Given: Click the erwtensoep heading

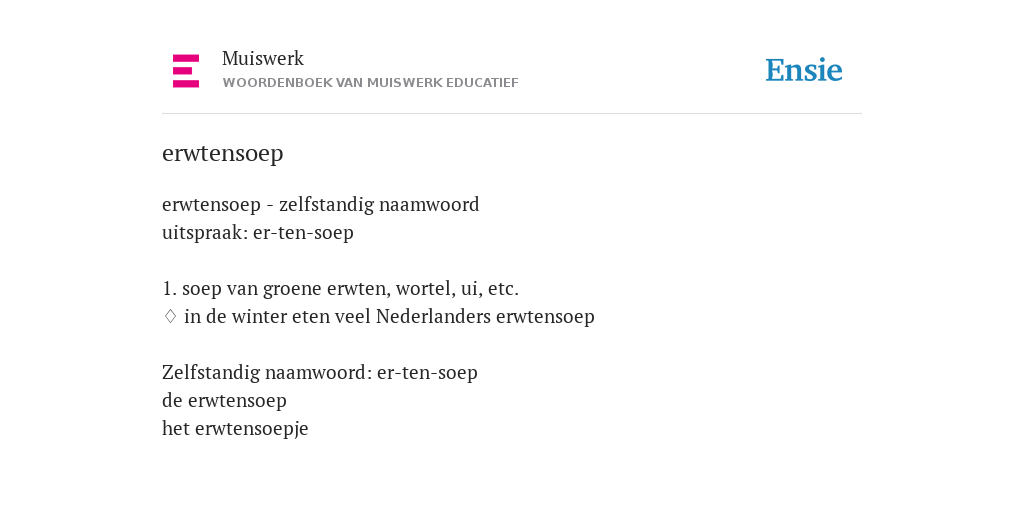Looking at the screenshot, I should (223, 153).
